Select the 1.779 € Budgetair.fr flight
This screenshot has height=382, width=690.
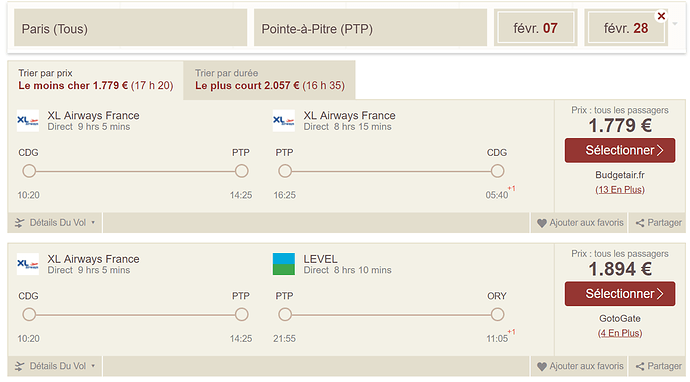point(620,151)
